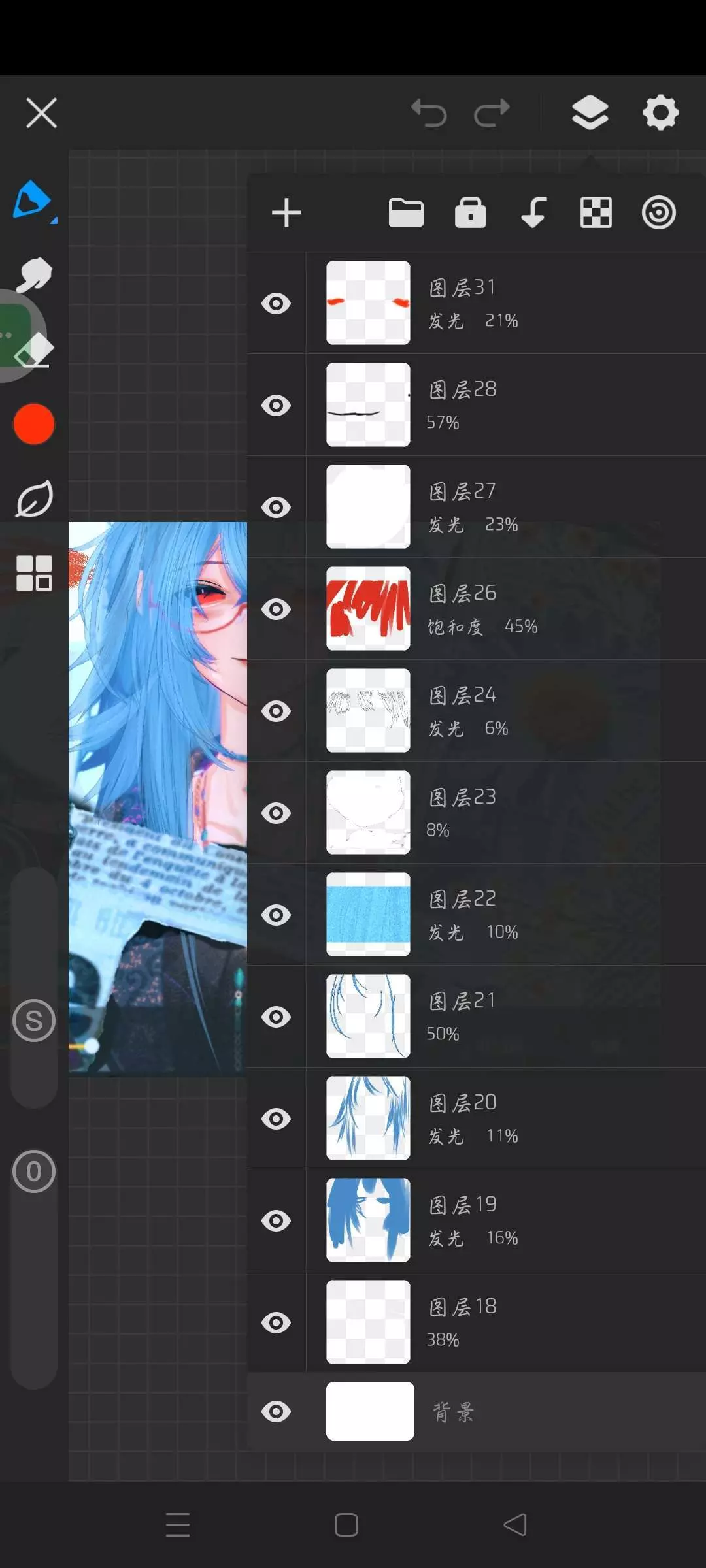The image size is (706, 1568).
Task: Tap the brush size slider track
Action: click(x=34, y=988)
